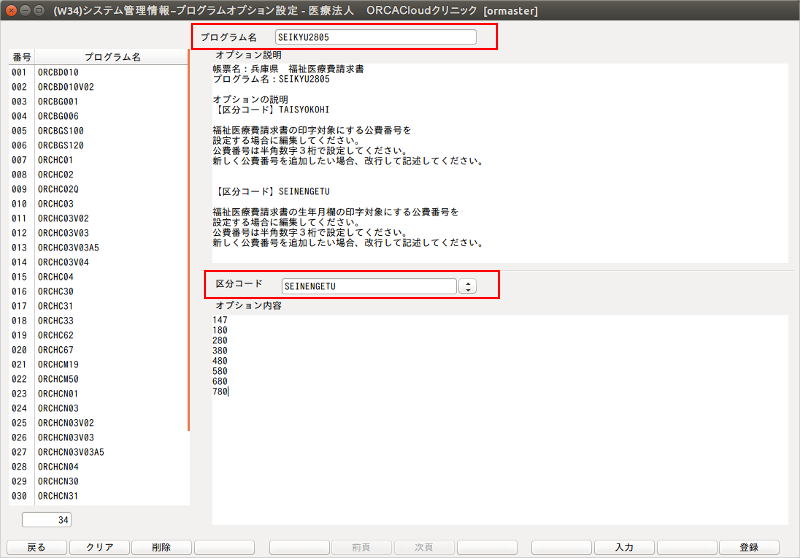Click the 戻る button
800x558 pixels.
pos(36,547)
